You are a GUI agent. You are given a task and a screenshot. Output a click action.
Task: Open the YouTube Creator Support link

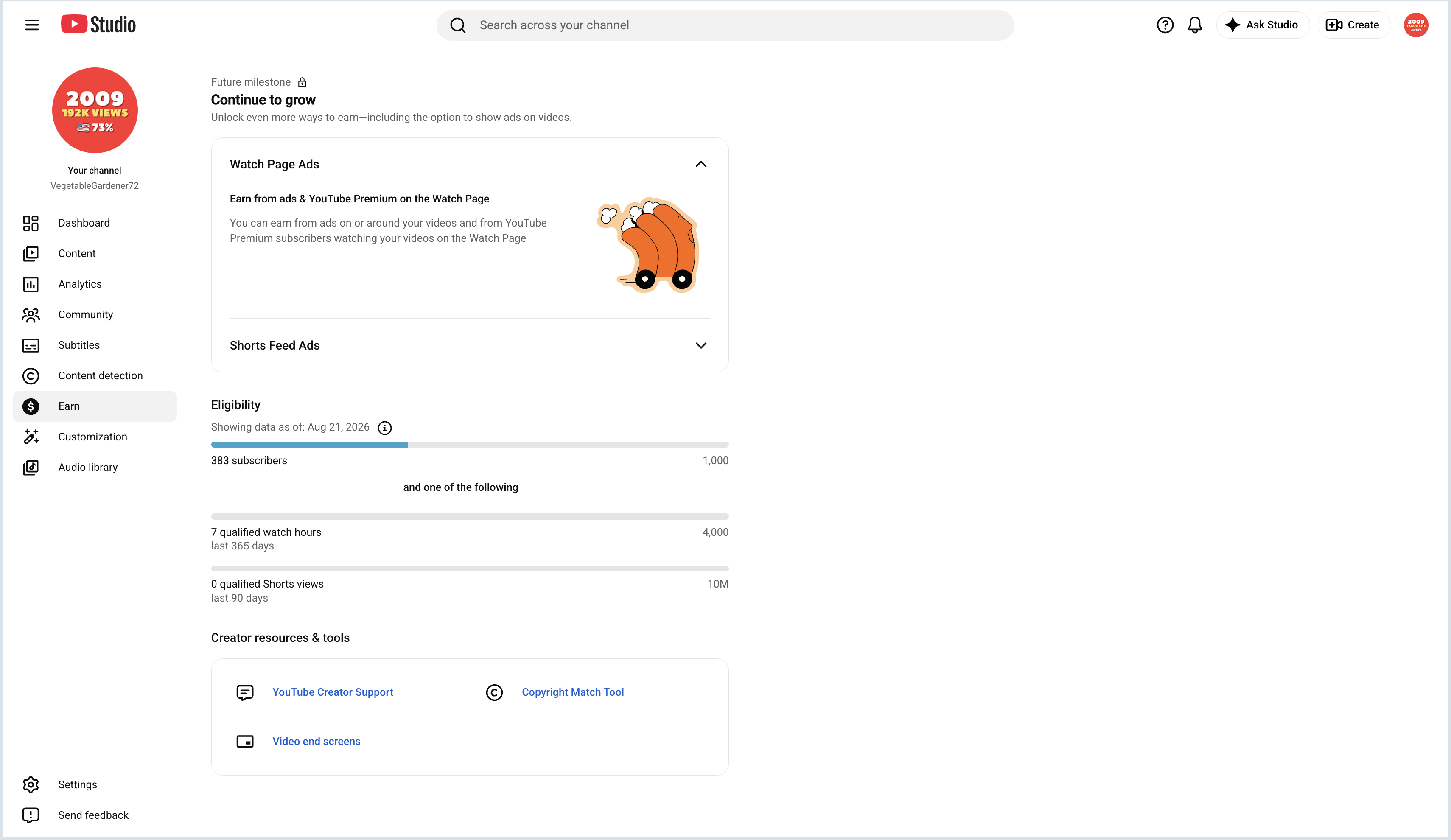click(333, 692)
